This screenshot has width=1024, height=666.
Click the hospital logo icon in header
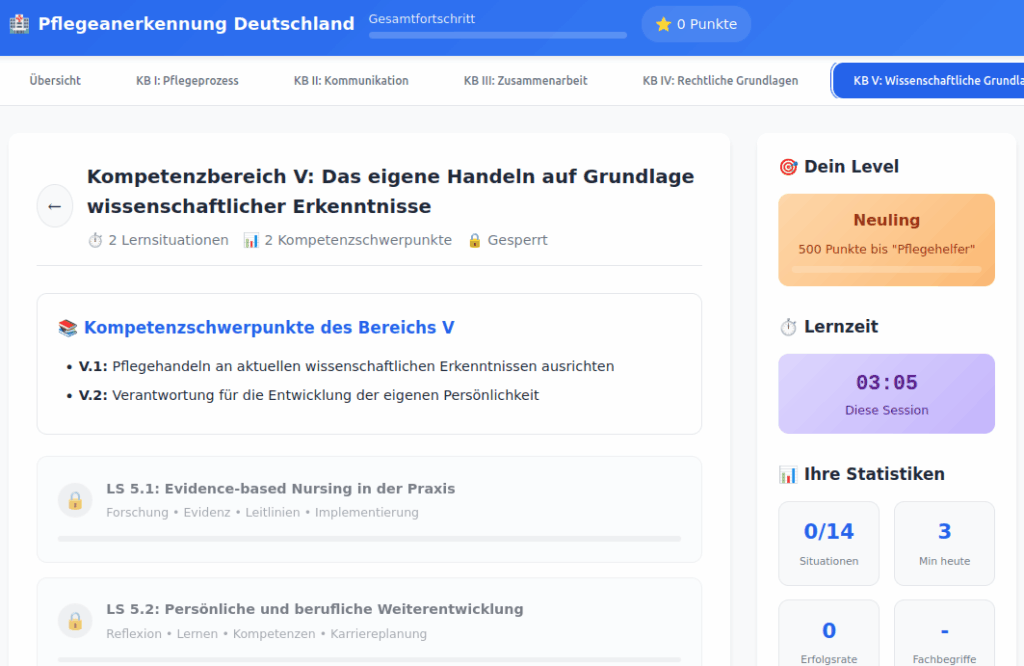(19, 23)
